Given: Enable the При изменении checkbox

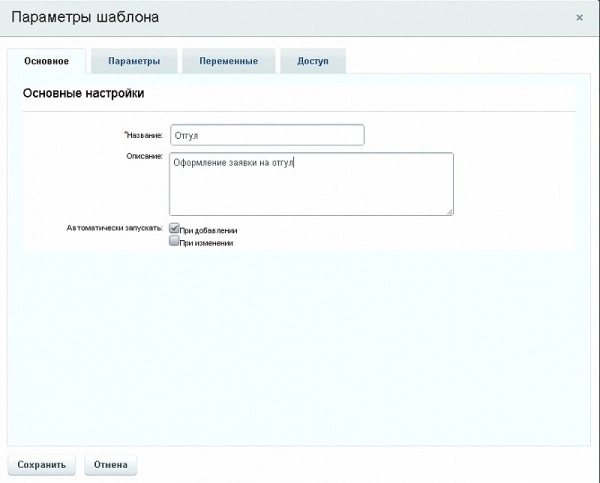Looking at the screenshot, I should 174,241.
